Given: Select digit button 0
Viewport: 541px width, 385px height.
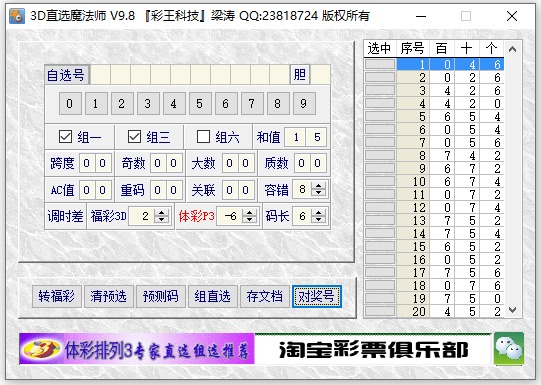Looking at the screenshot, I should click(x=70, y=103).
